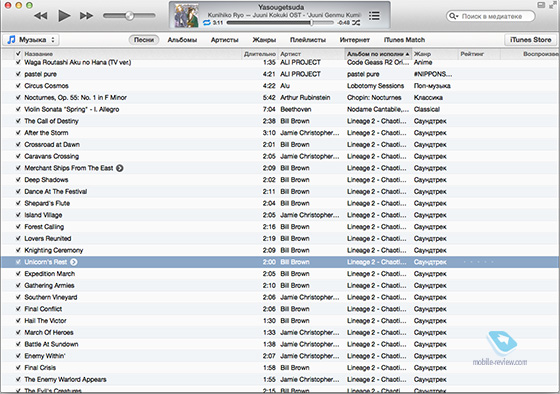Select the Песни tab
The height and width of the screenshot is (394, 560).
(x=144, y=40)
